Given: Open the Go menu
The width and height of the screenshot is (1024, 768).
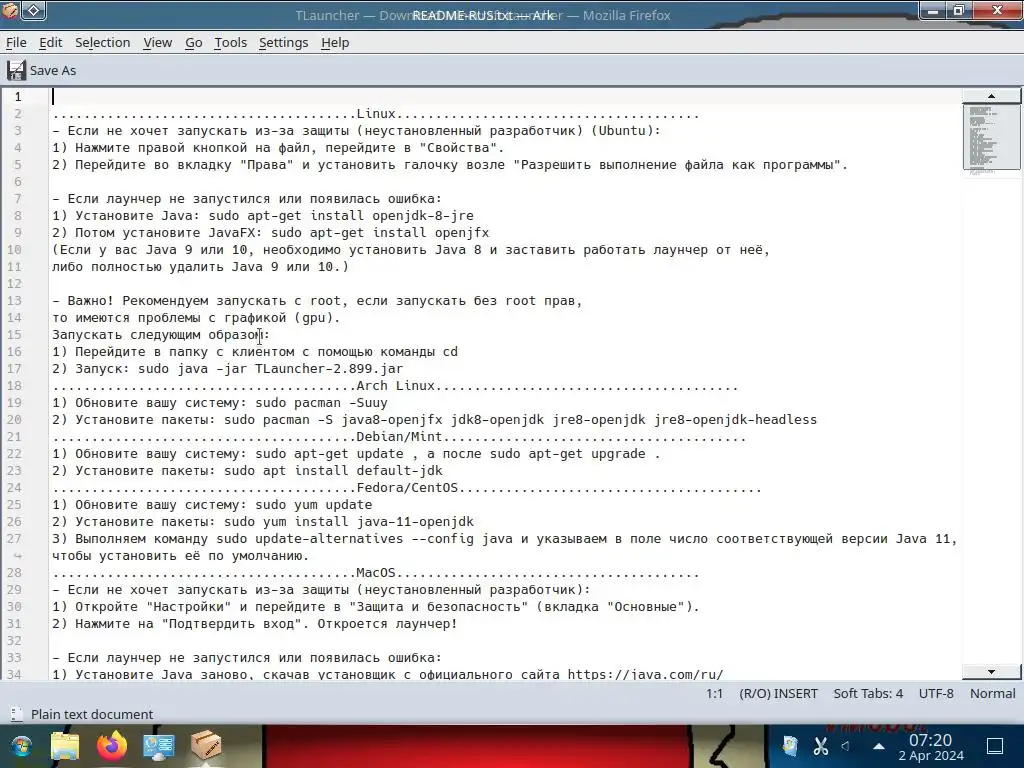Looking at the screenshot, I should click(193, 42).
